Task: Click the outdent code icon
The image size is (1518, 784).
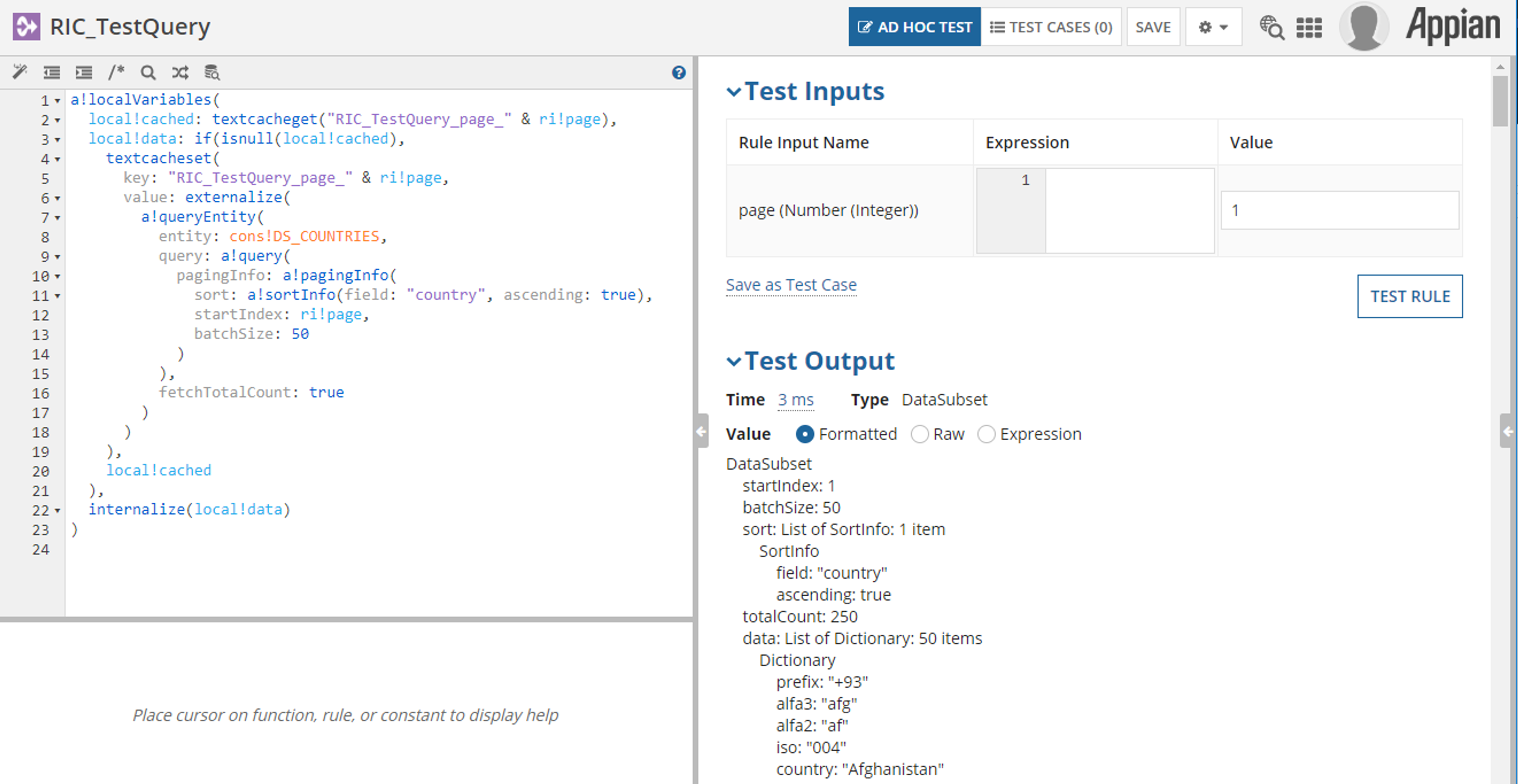Action: 52,72
